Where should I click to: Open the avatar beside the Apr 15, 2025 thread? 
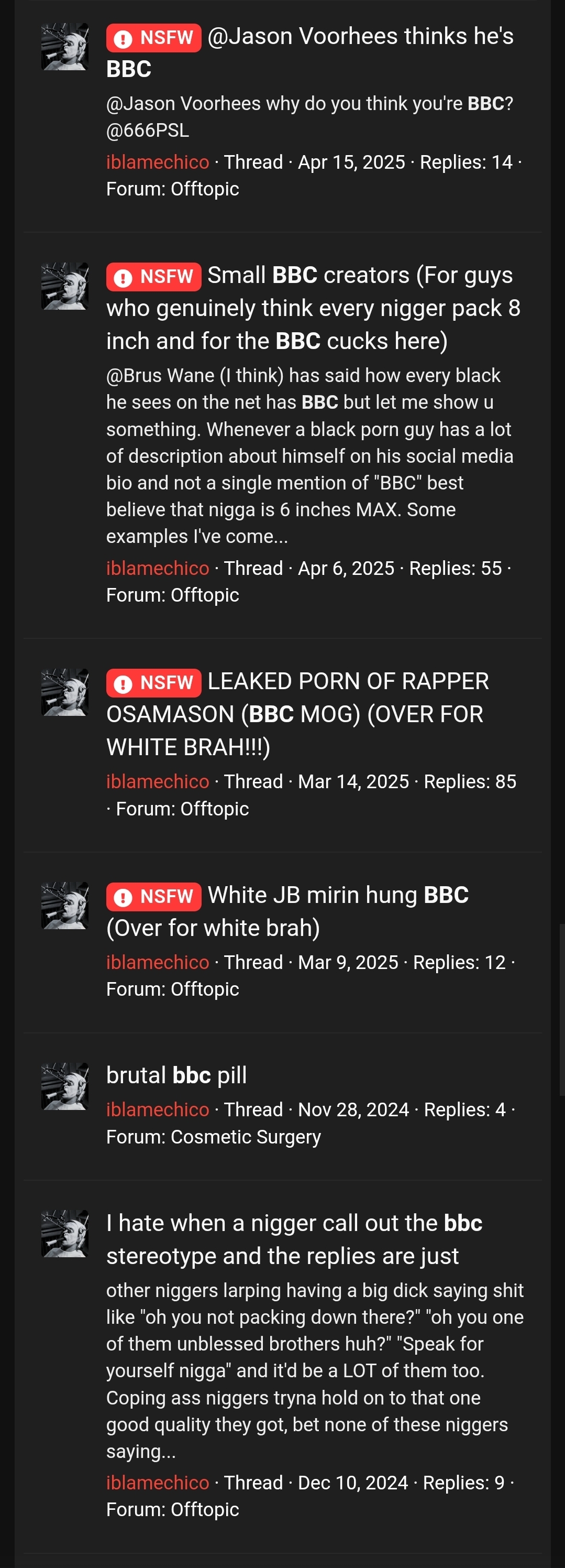tap(65, 47)
